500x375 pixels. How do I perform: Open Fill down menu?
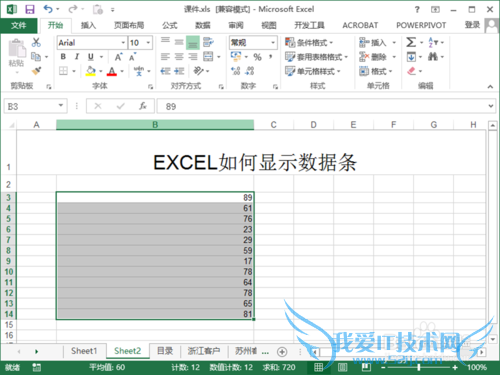coord(411,57)
